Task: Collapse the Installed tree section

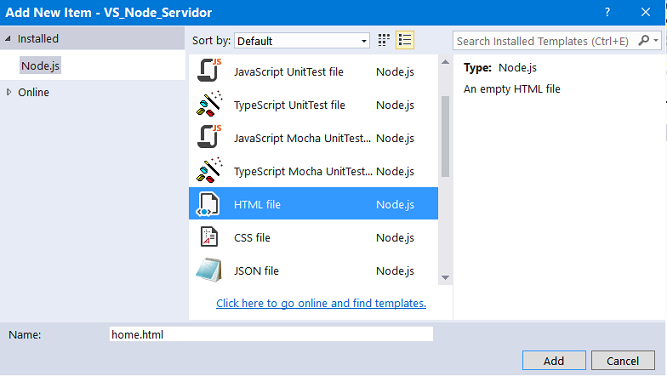Action: (x=8, y=39)
